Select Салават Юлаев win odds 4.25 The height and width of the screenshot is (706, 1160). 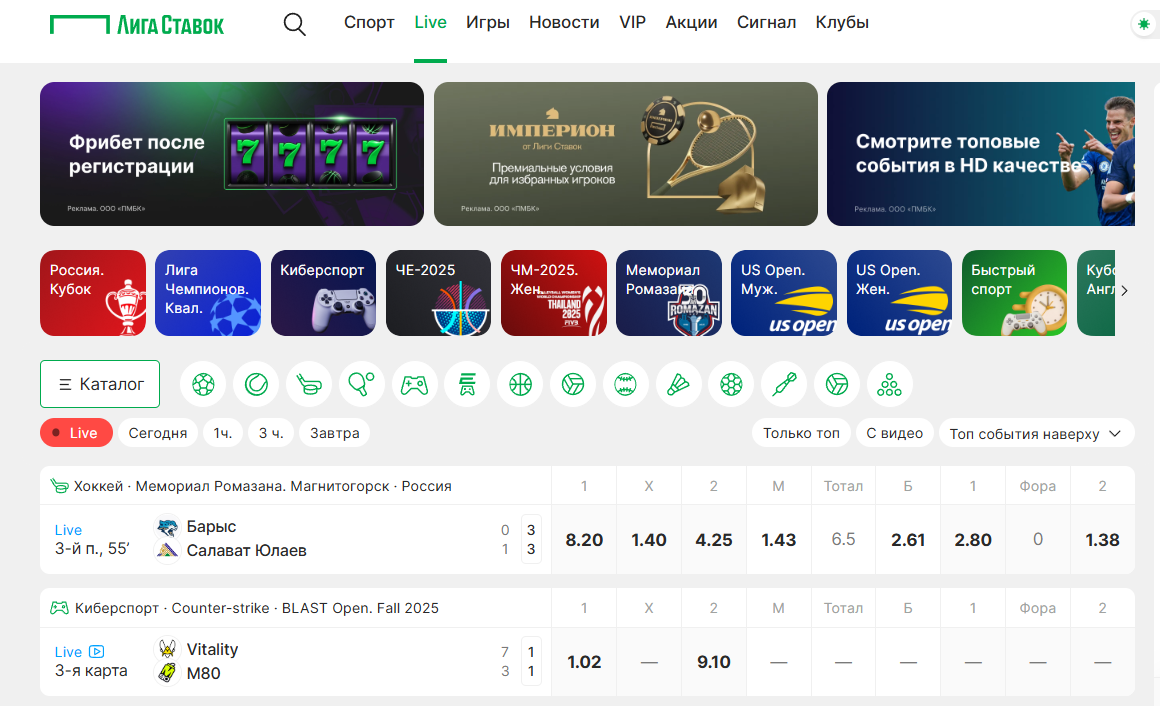click(x=714, y=539)
